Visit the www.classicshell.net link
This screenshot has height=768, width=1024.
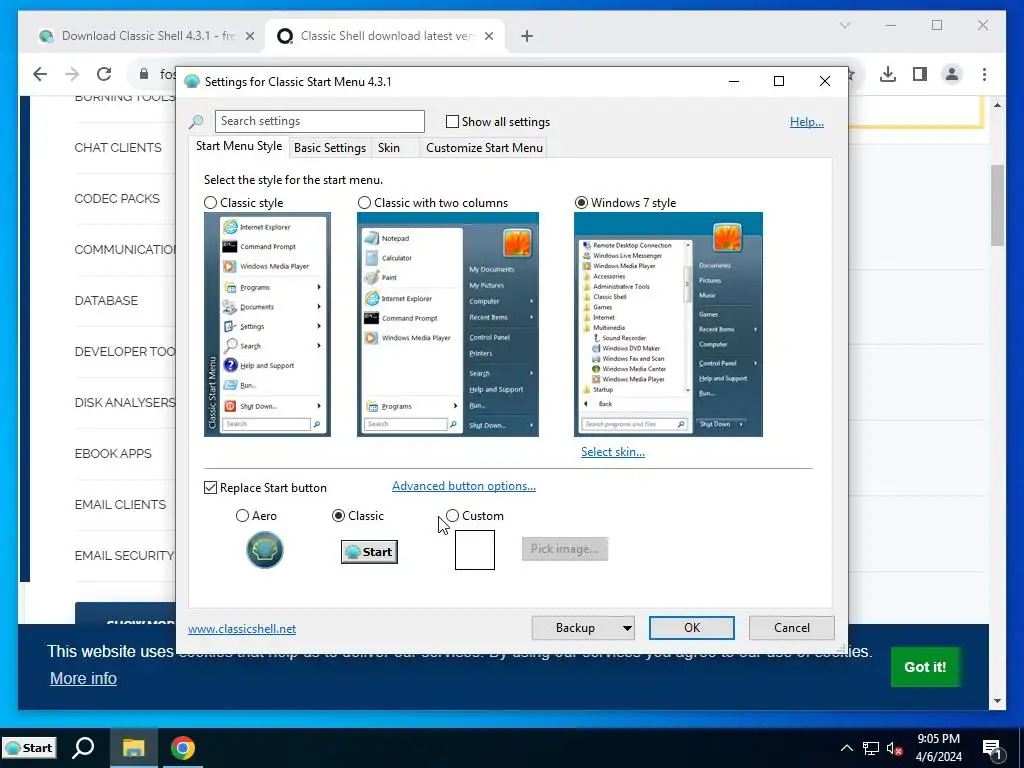tap(242, 629)
